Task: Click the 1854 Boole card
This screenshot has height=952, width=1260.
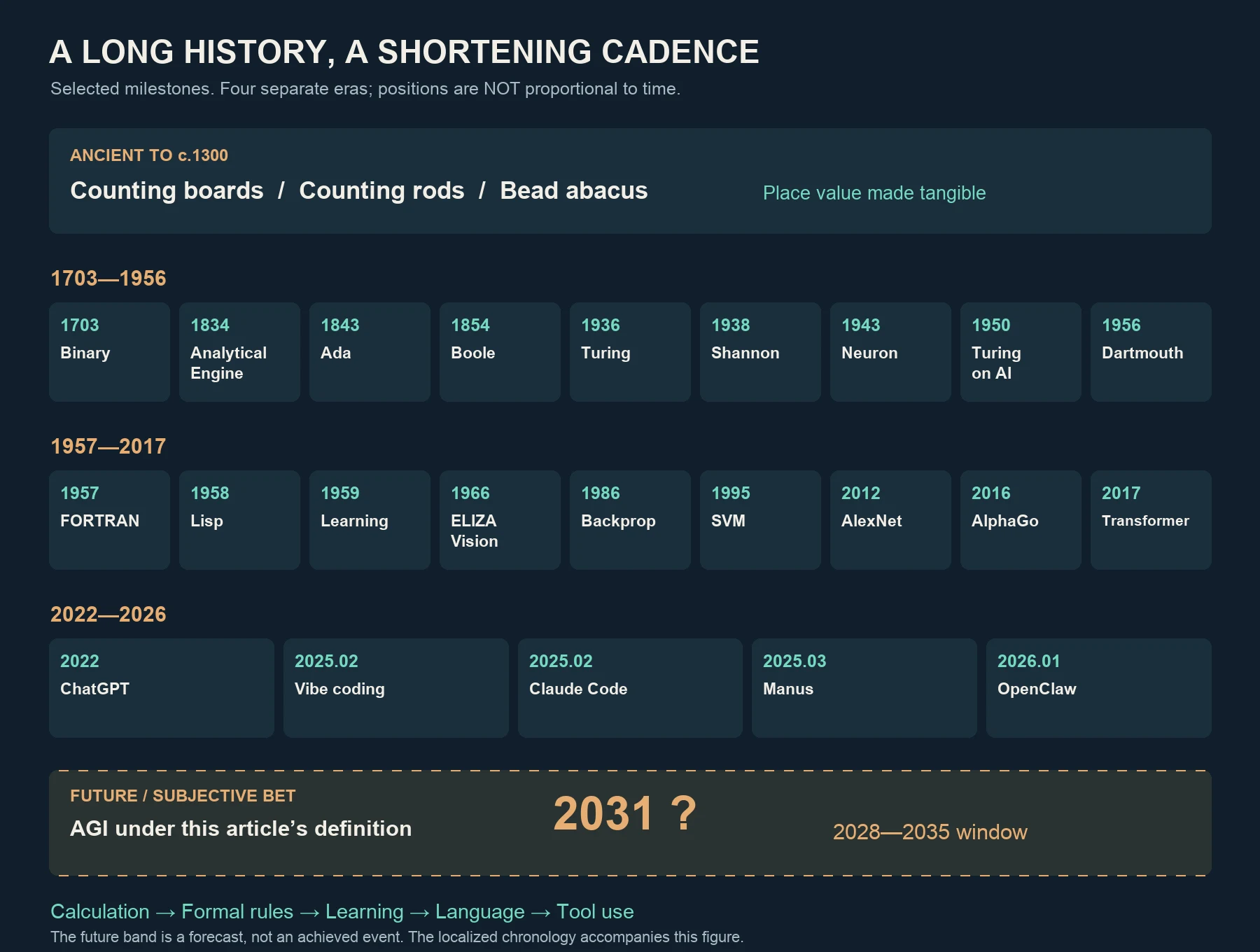Action: (500, 352)
